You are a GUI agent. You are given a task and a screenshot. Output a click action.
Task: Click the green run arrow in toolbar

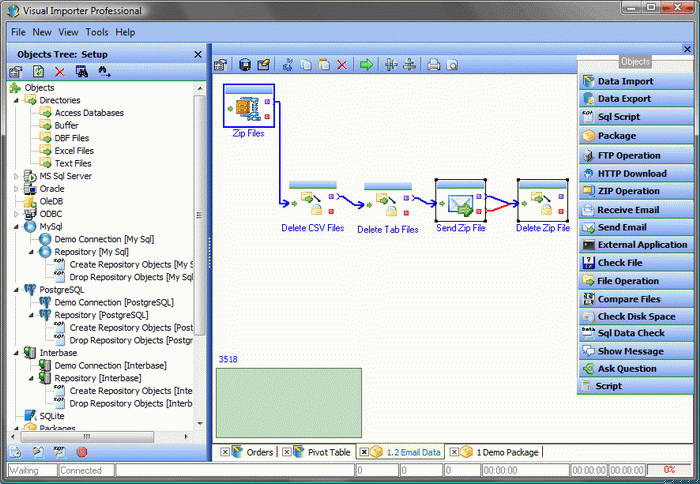pyautogui.click(x=366, y=65)
